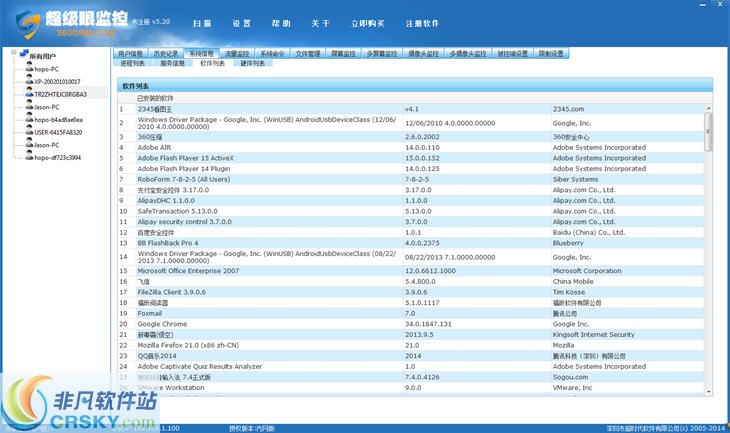Open the 软件列表 sub-tab

click(212, 63)
